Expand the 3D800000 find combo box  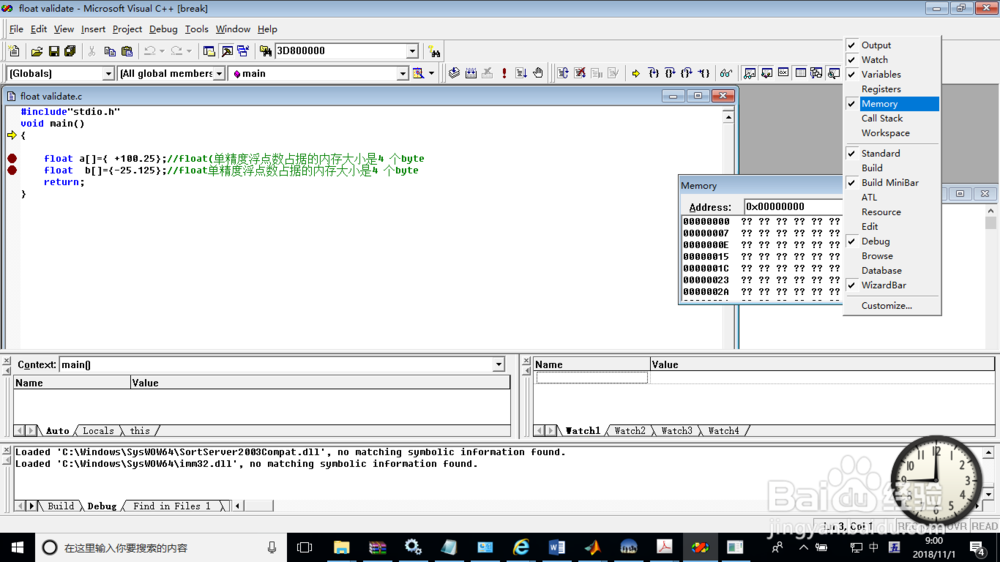(x=412, y=51)
